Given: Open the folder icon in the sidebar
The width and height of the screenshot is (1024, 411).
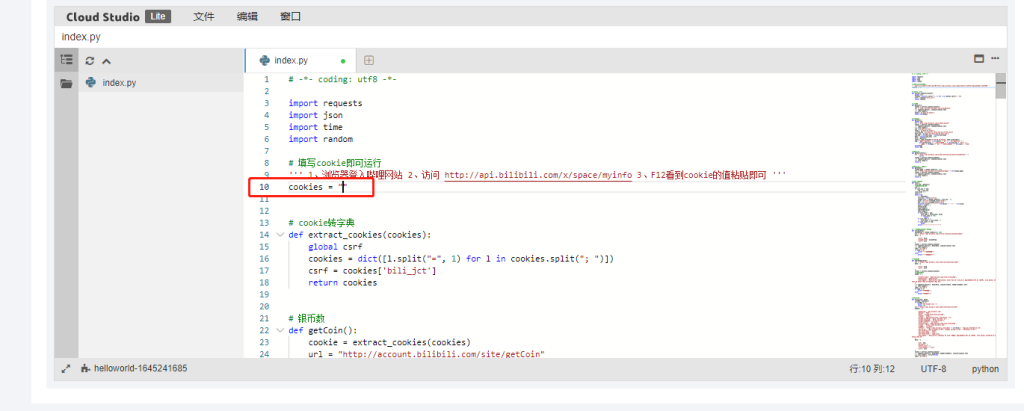Looking at the screenshot, I should (66, 84).
